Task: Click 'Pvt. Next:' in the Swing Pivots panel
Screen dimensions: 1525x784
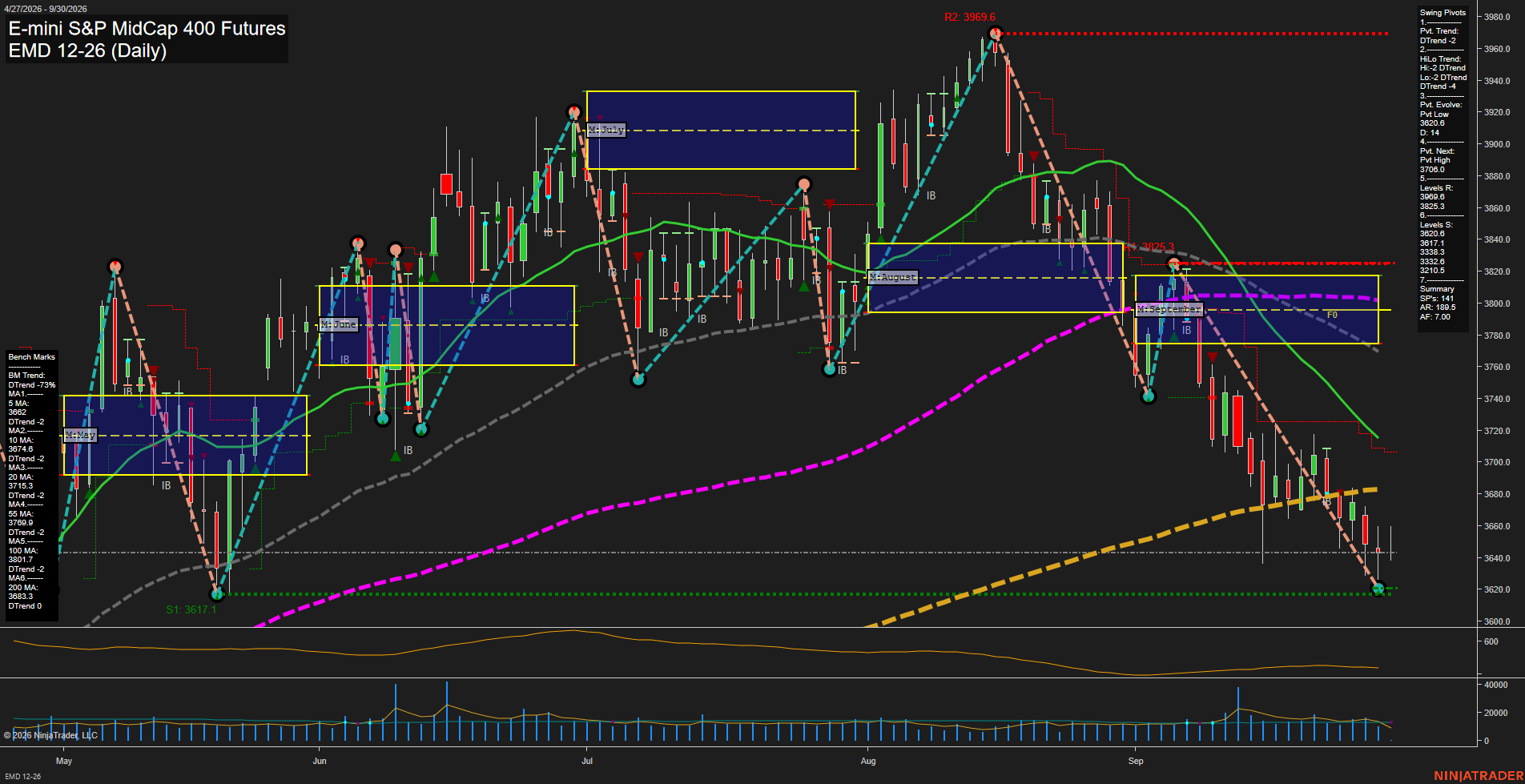Action: click(1437, 151)
